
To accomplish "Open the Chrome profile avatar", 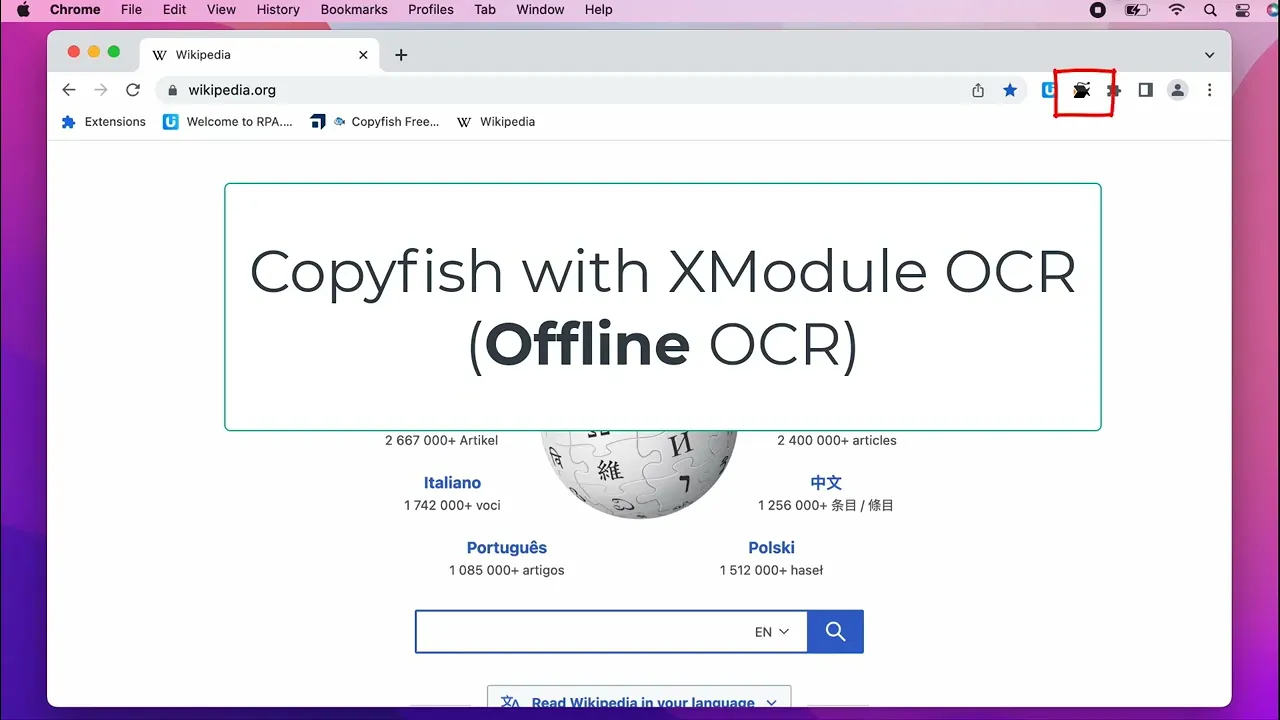I will point(1178,90).
